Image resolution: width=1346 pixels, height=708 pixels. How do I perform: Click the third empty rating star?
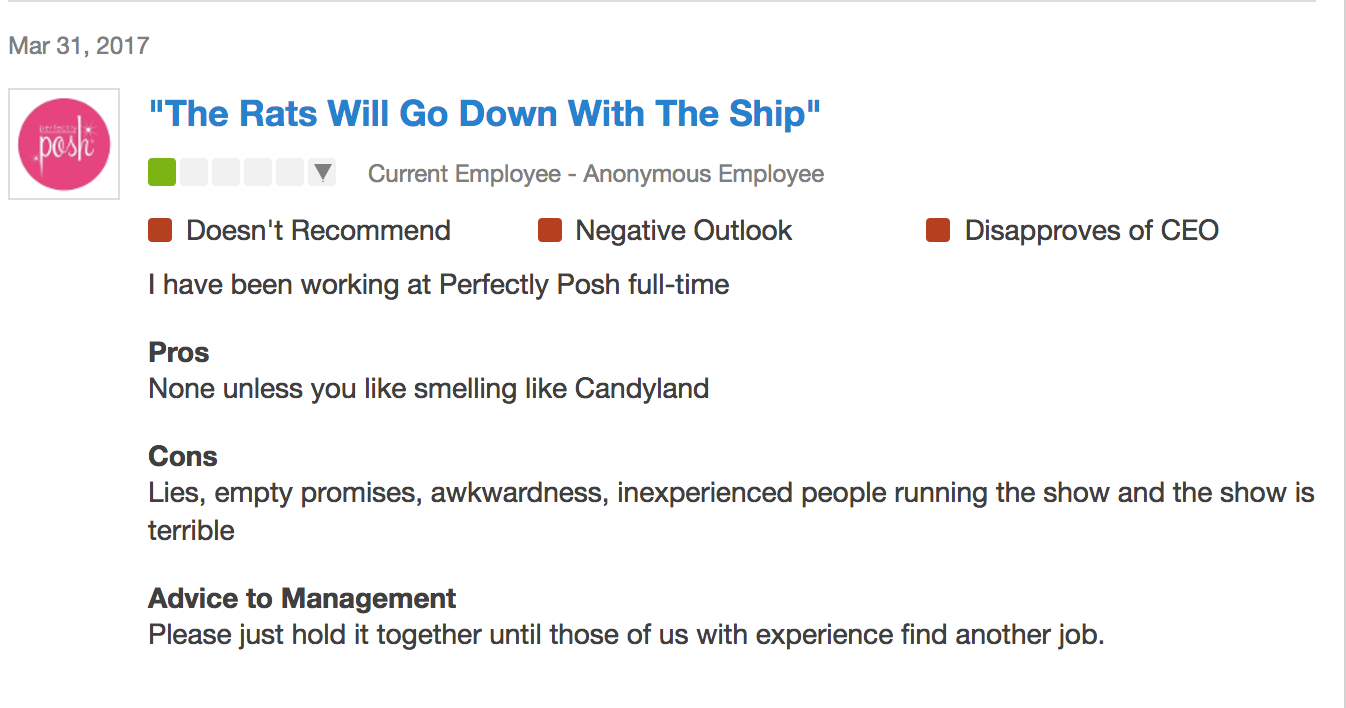226,173
